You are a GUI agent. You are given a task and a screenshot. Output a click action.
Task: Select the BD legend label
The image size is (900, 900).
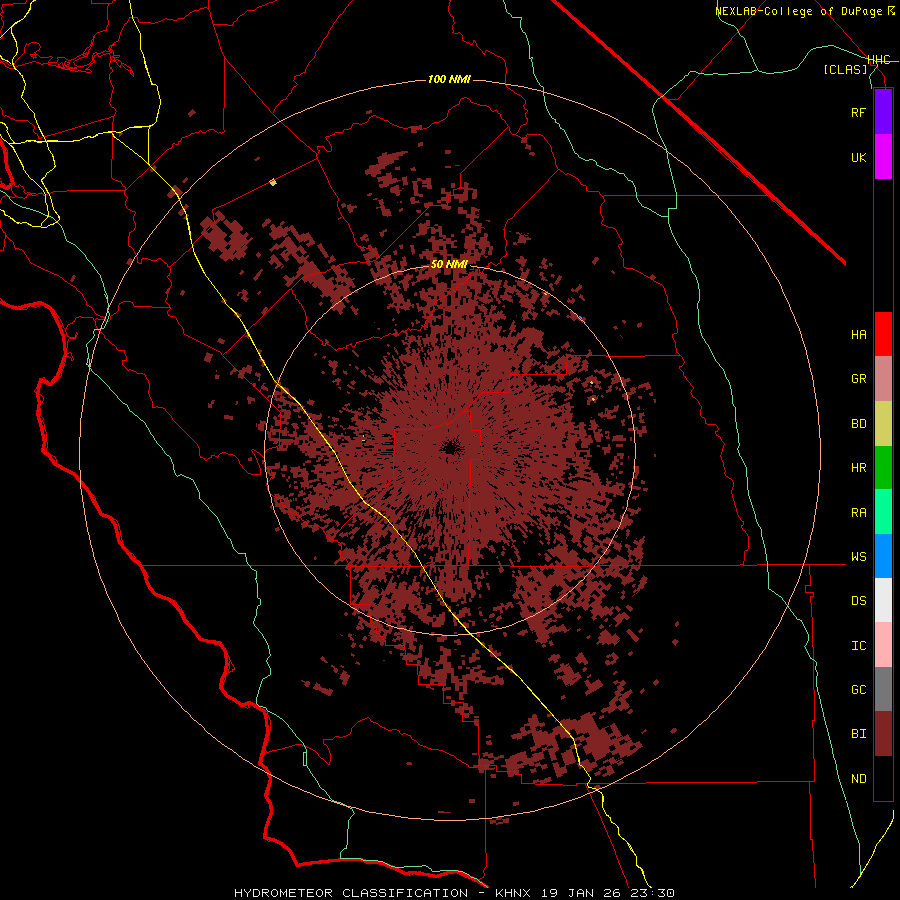tap(858, 424)
